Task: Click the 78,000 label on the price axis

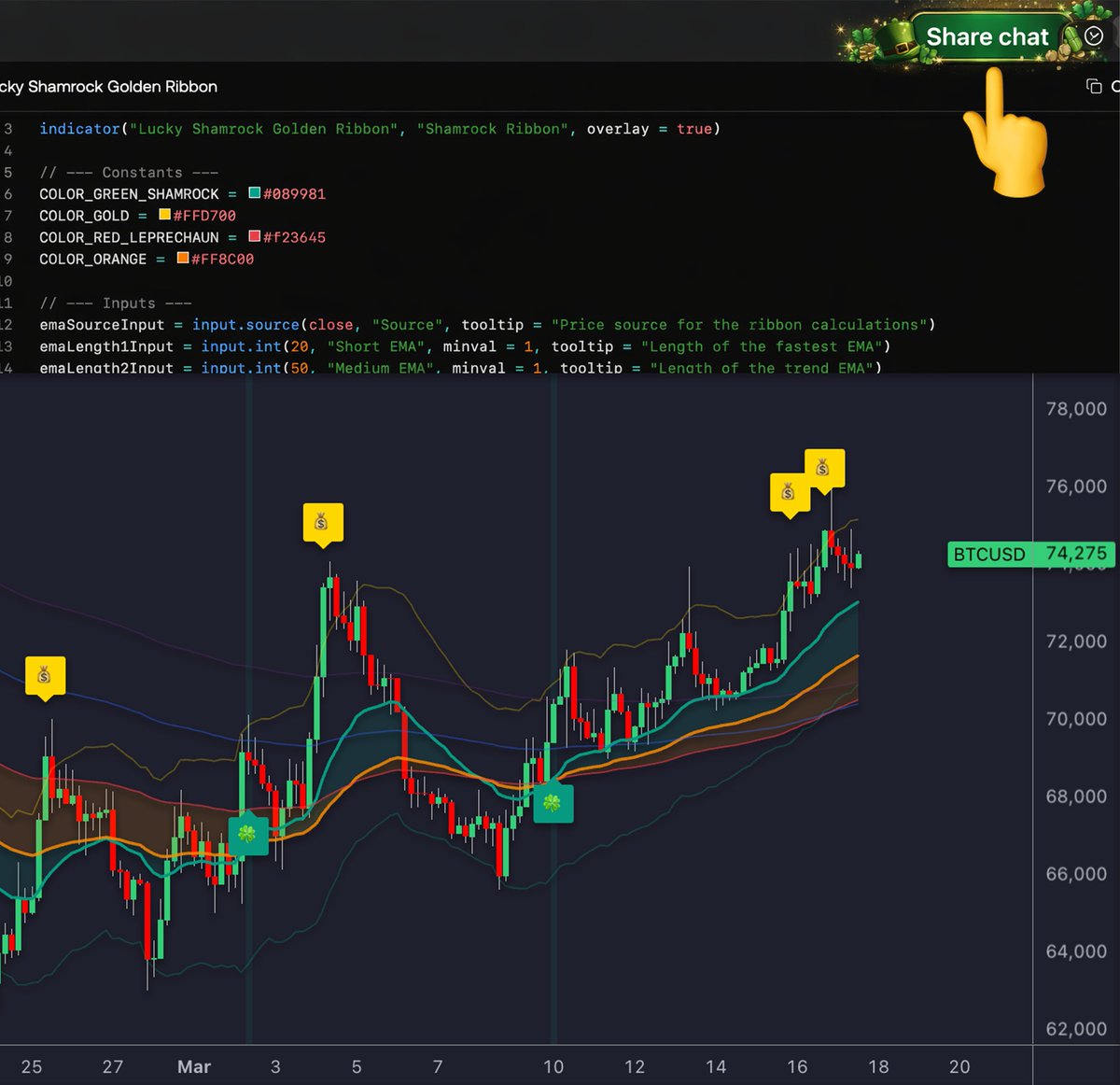Action: pos(1074,408)
